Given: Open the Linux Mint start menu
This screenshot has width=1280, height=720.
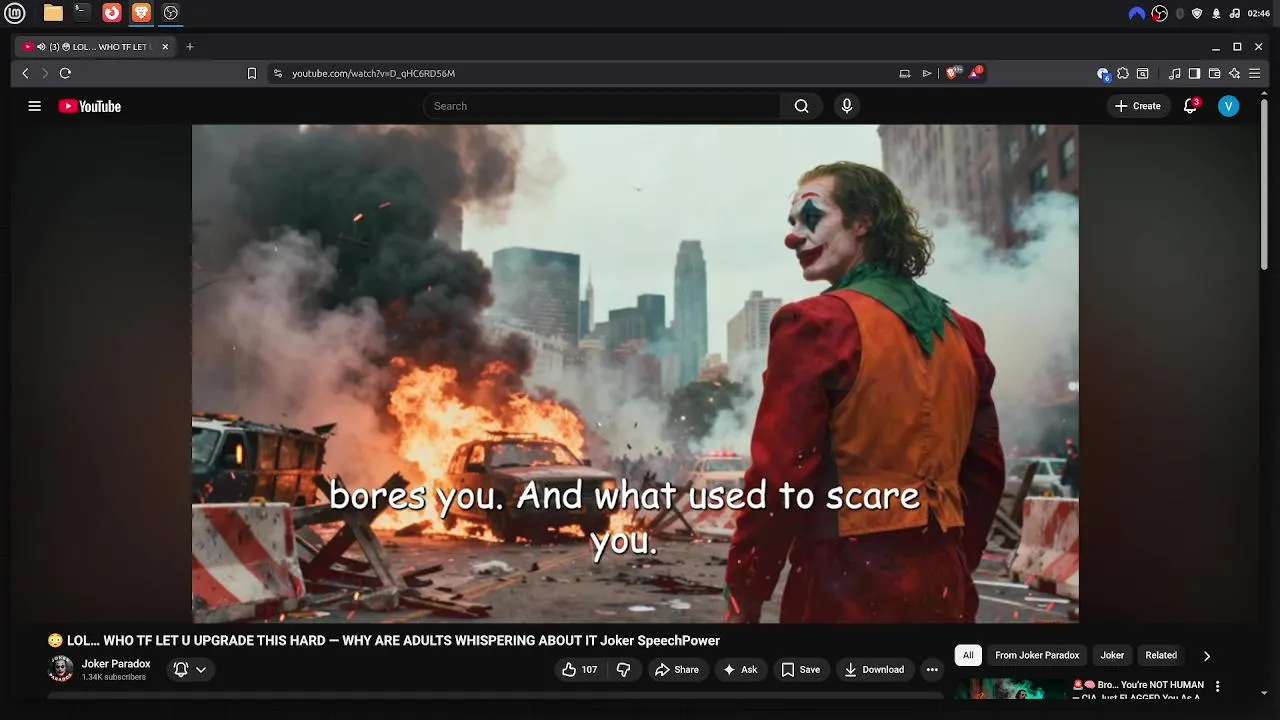Looking at the screenshot, I should [14, 13].
